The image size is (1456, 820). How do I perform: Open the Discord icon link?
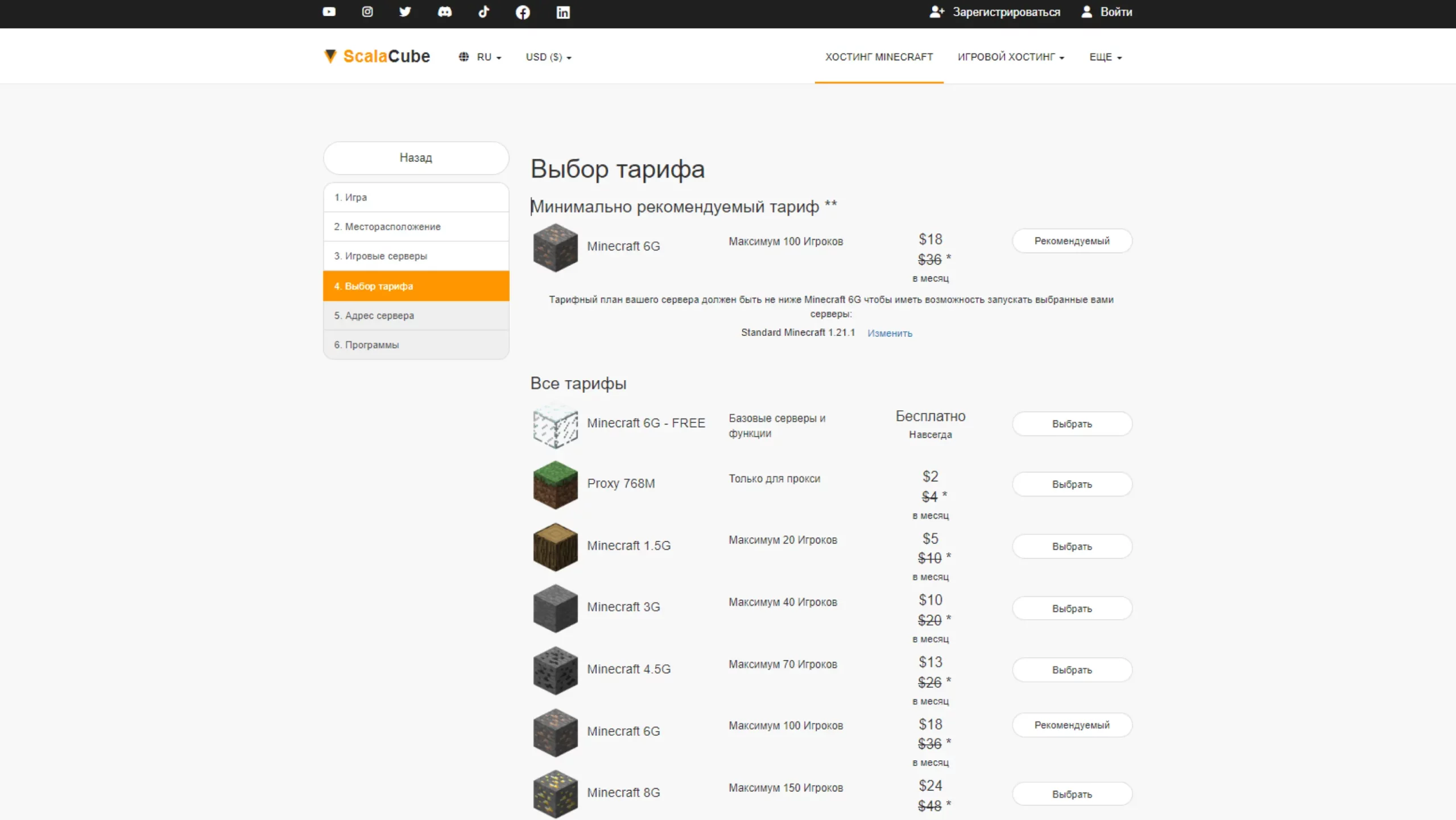(445, 12)
